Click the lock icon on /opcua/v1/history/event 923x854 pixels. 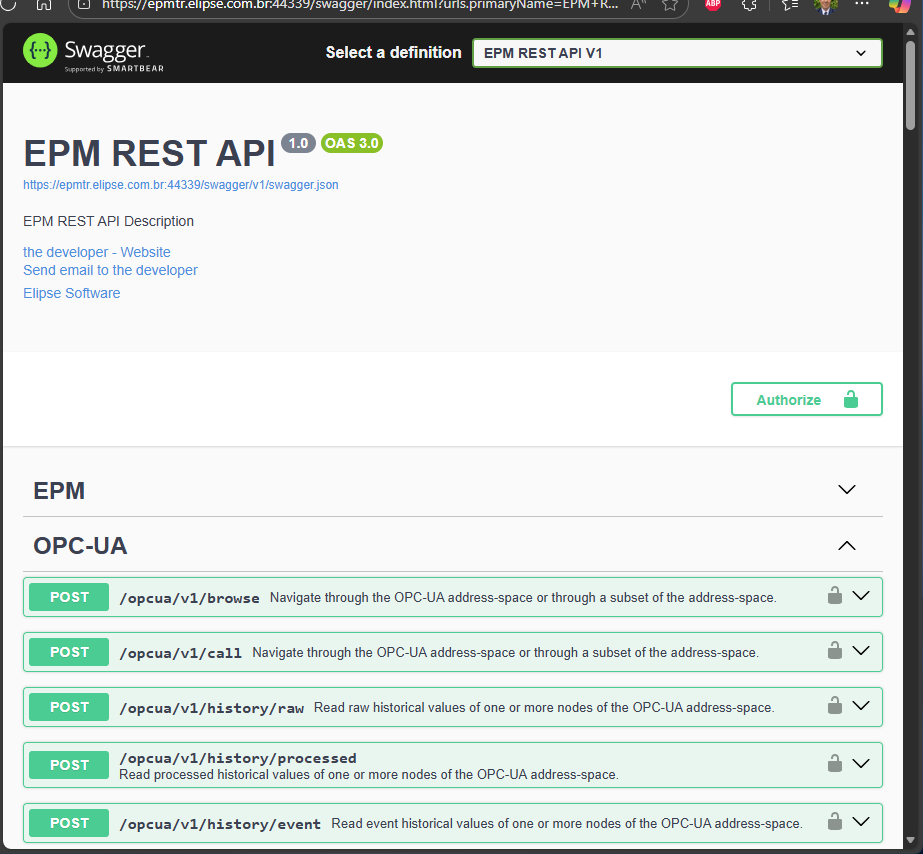(834, 822)
